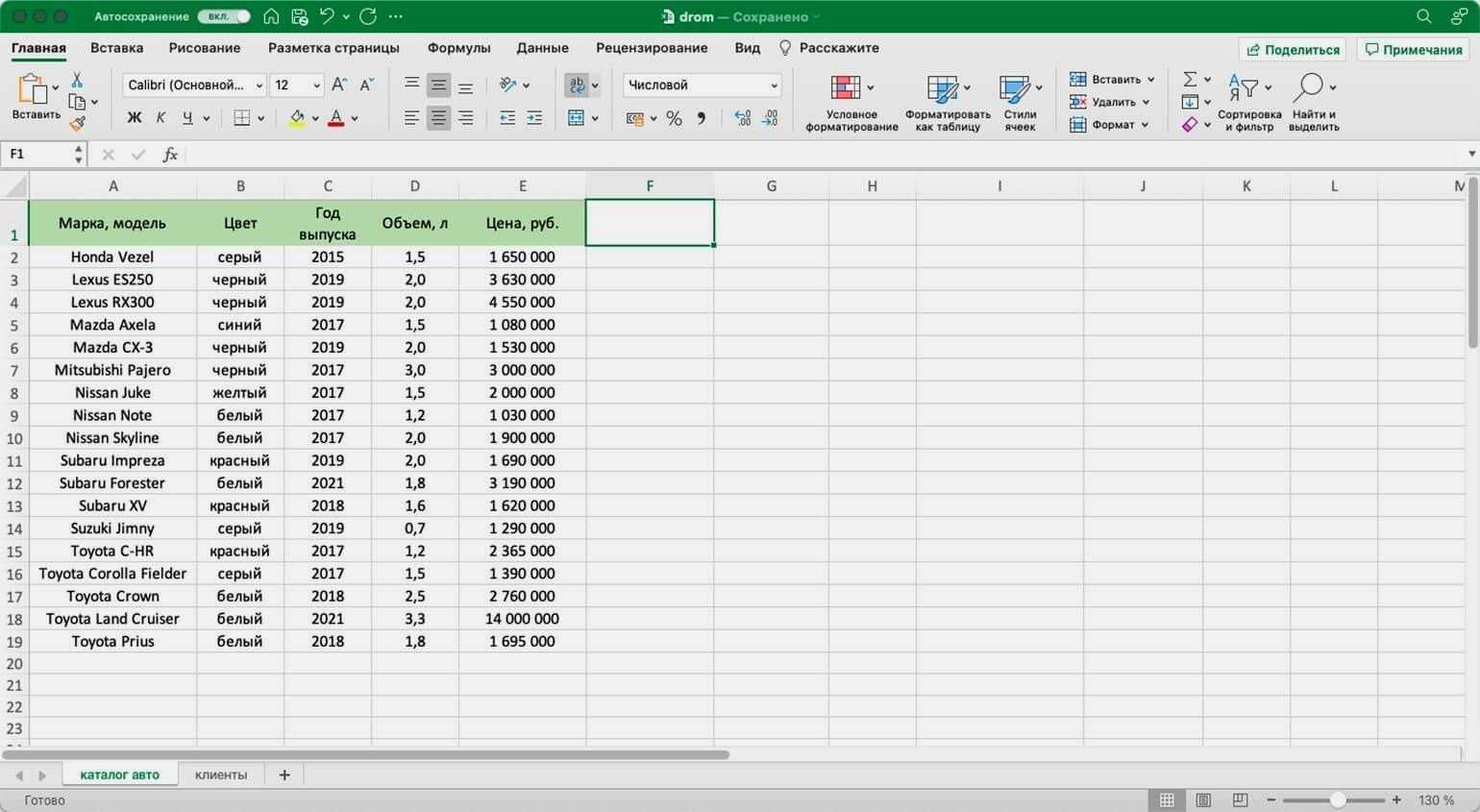The height and width of the screenshot is (812, 1480).
Task: Click the Поделиться button
Action: point(1292,50)
